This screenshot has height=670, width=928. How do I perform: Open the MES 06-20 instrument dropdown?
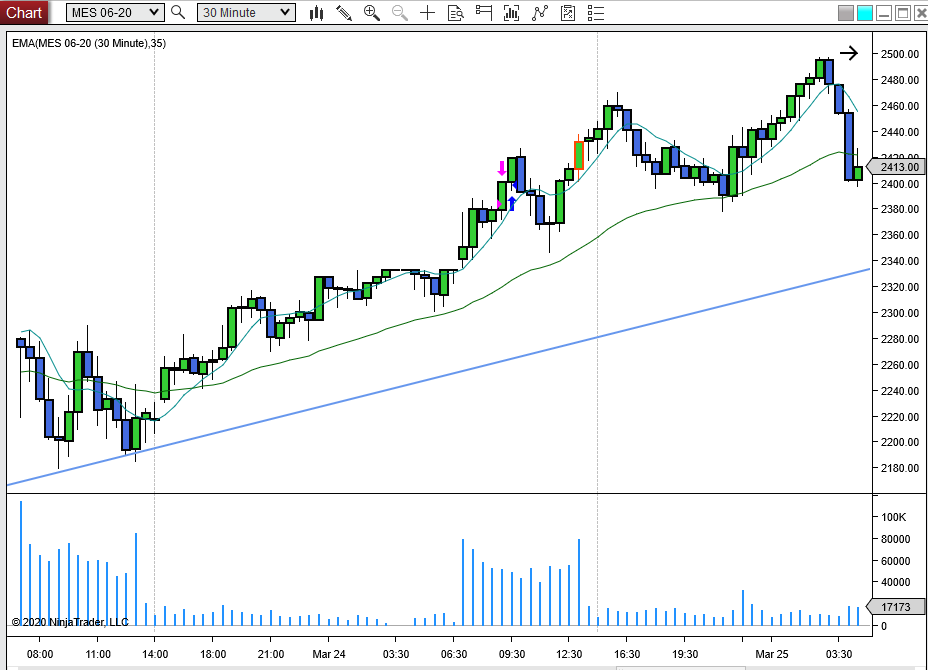coord(115,12)
